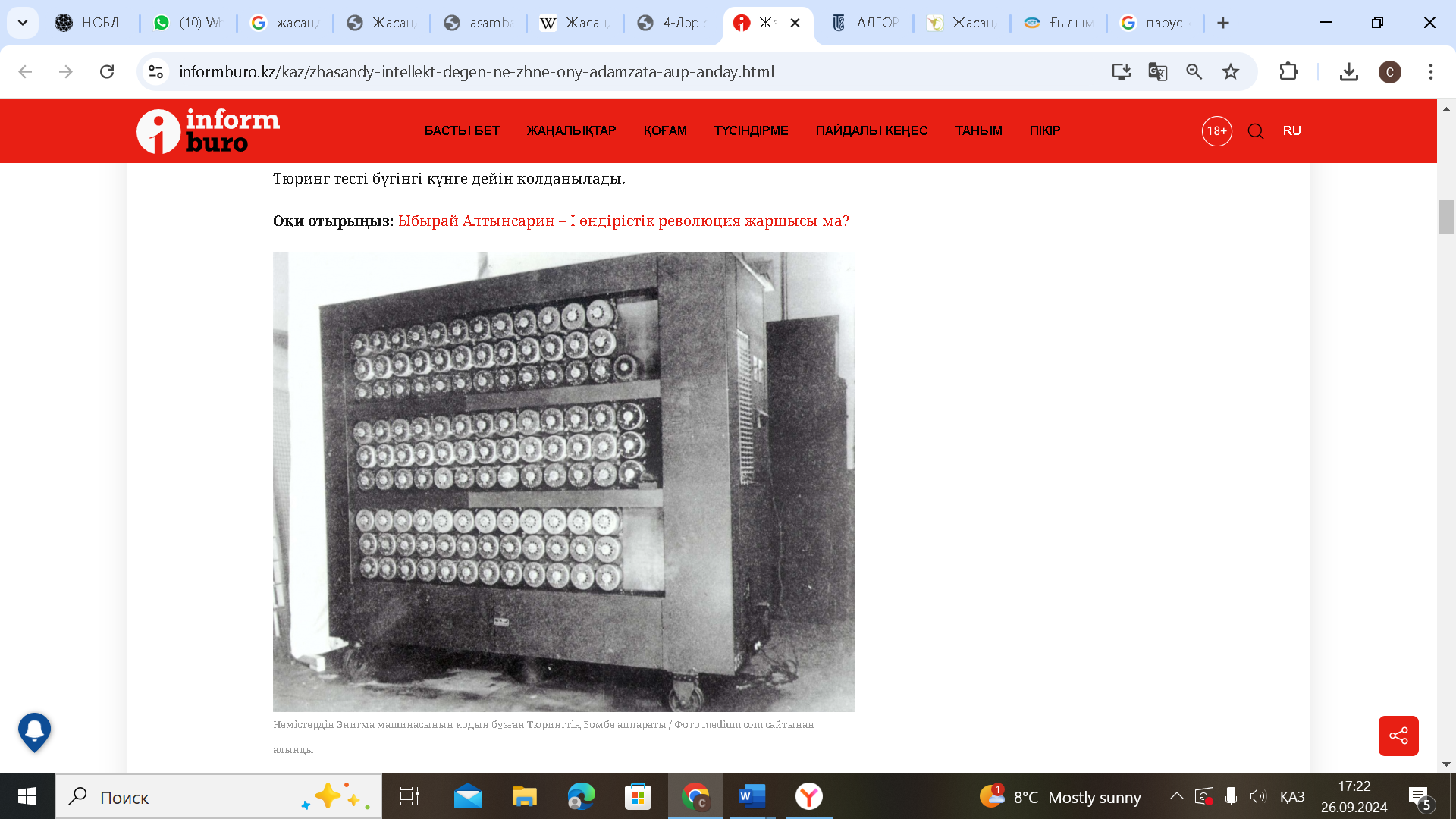Click the page zoom magnifier in address bar
The height and width of the screenshot is (819, 1456).
[1194, 72]
